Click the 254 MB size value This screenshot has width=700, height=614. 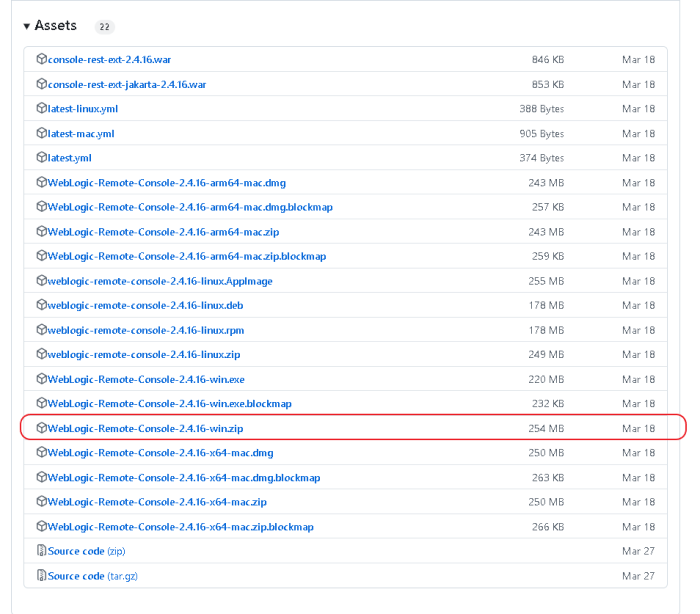point(546,429)
